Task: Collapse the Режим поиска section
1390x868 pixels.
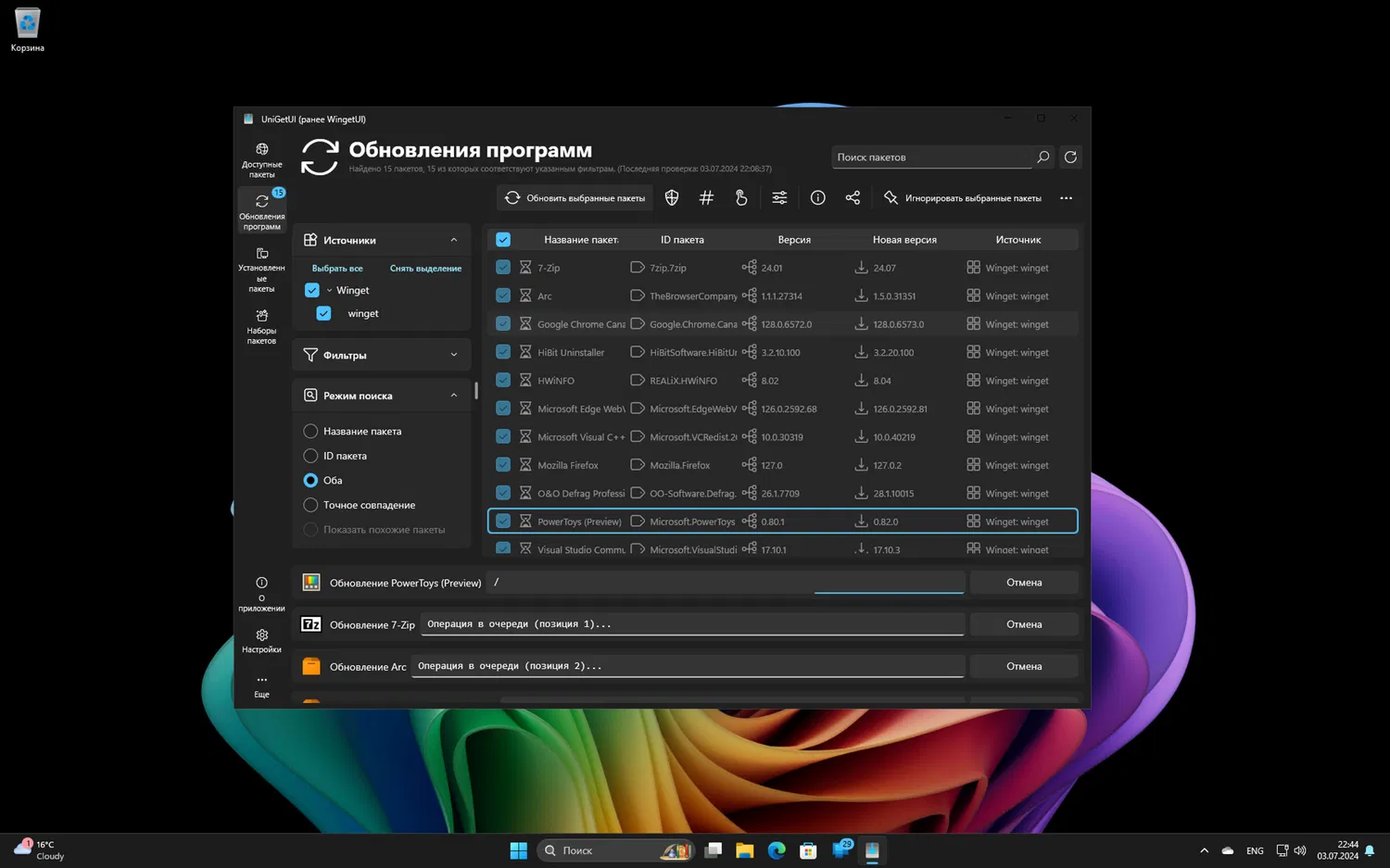Action: (453, 396)
